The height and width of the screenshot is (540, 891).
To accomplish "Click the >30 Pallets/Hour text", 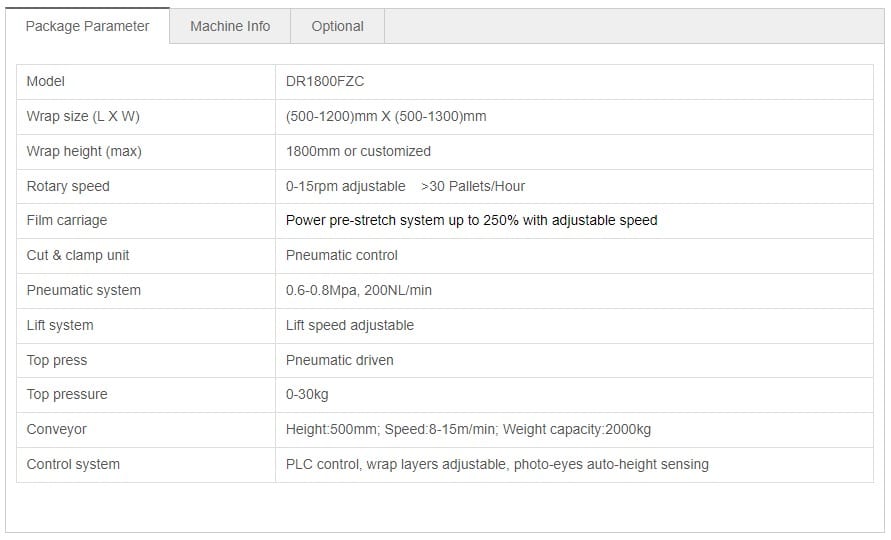I will click(473, 186).
